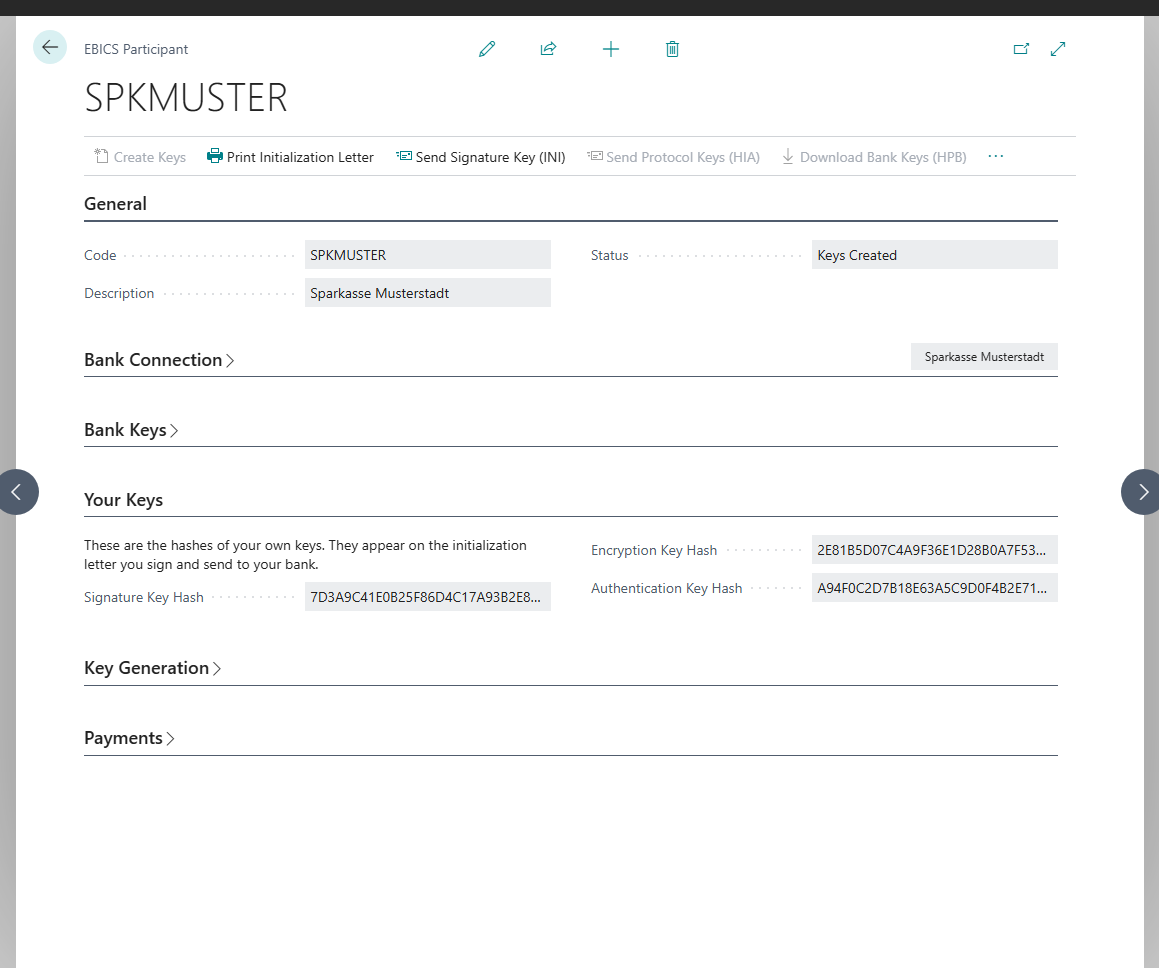Click the Status field label
The width and height of the screenshot is (1159, 968).
[x=609, y=255]
